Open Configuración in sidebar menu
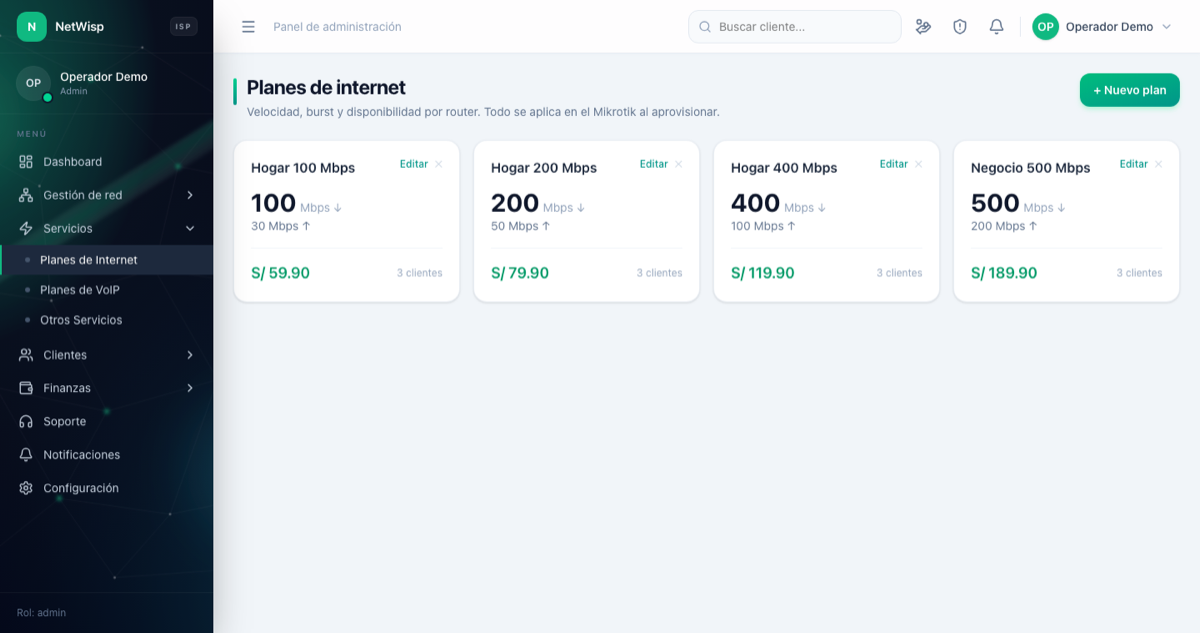The image size is (1200, 633). coord(106,488)
